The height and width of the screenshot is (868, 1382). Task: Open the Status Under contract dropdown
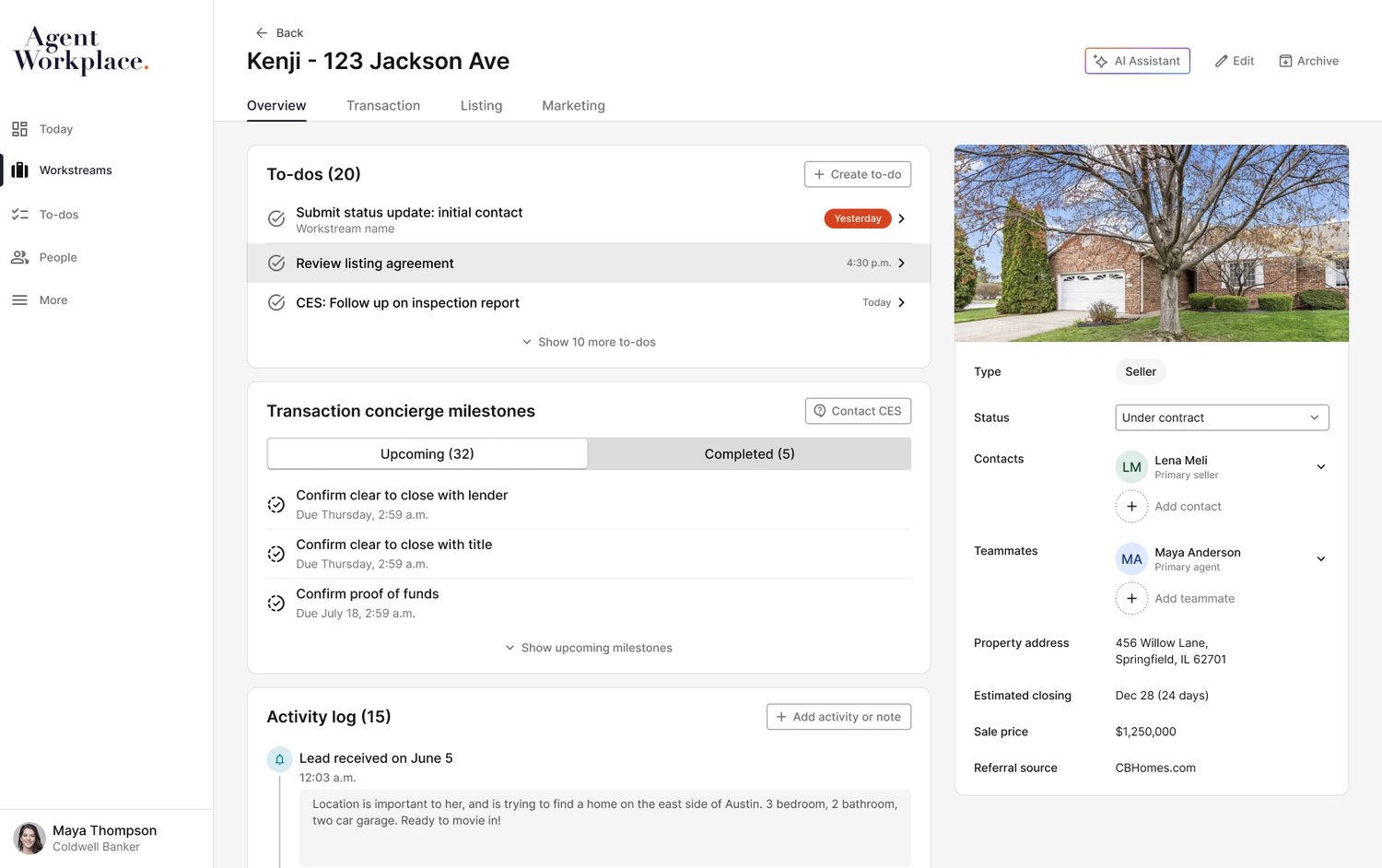point(1222,417)
